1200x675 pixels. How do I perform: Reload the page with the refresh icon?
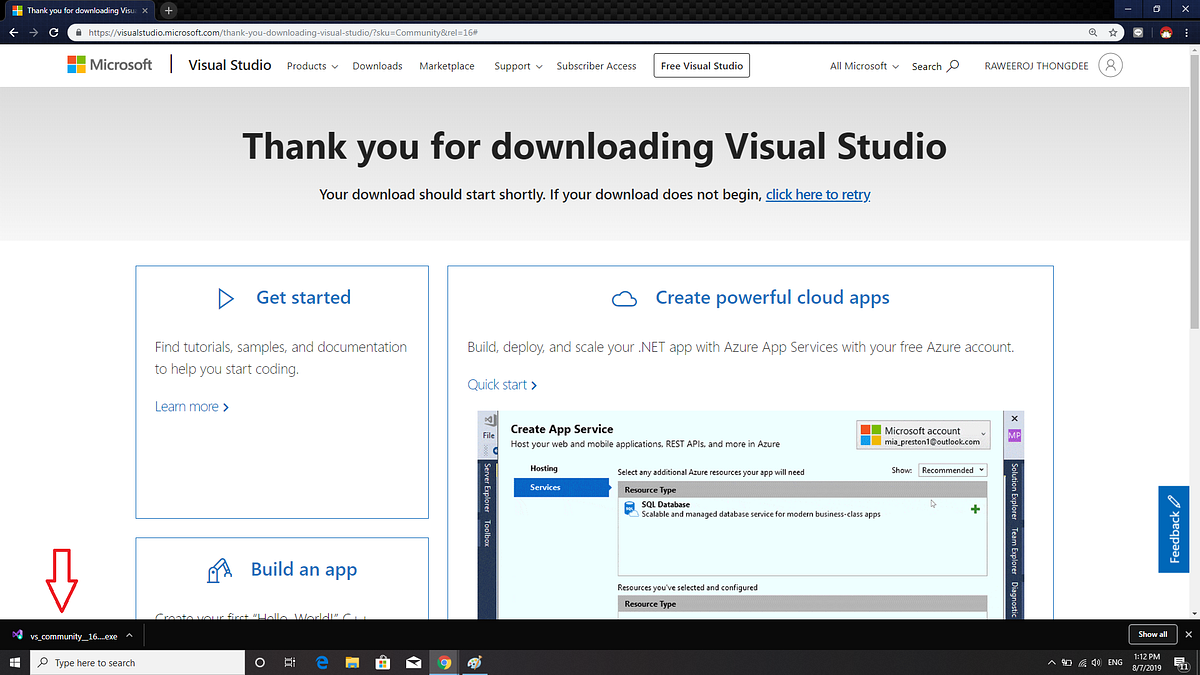click(x=56, y=32)
